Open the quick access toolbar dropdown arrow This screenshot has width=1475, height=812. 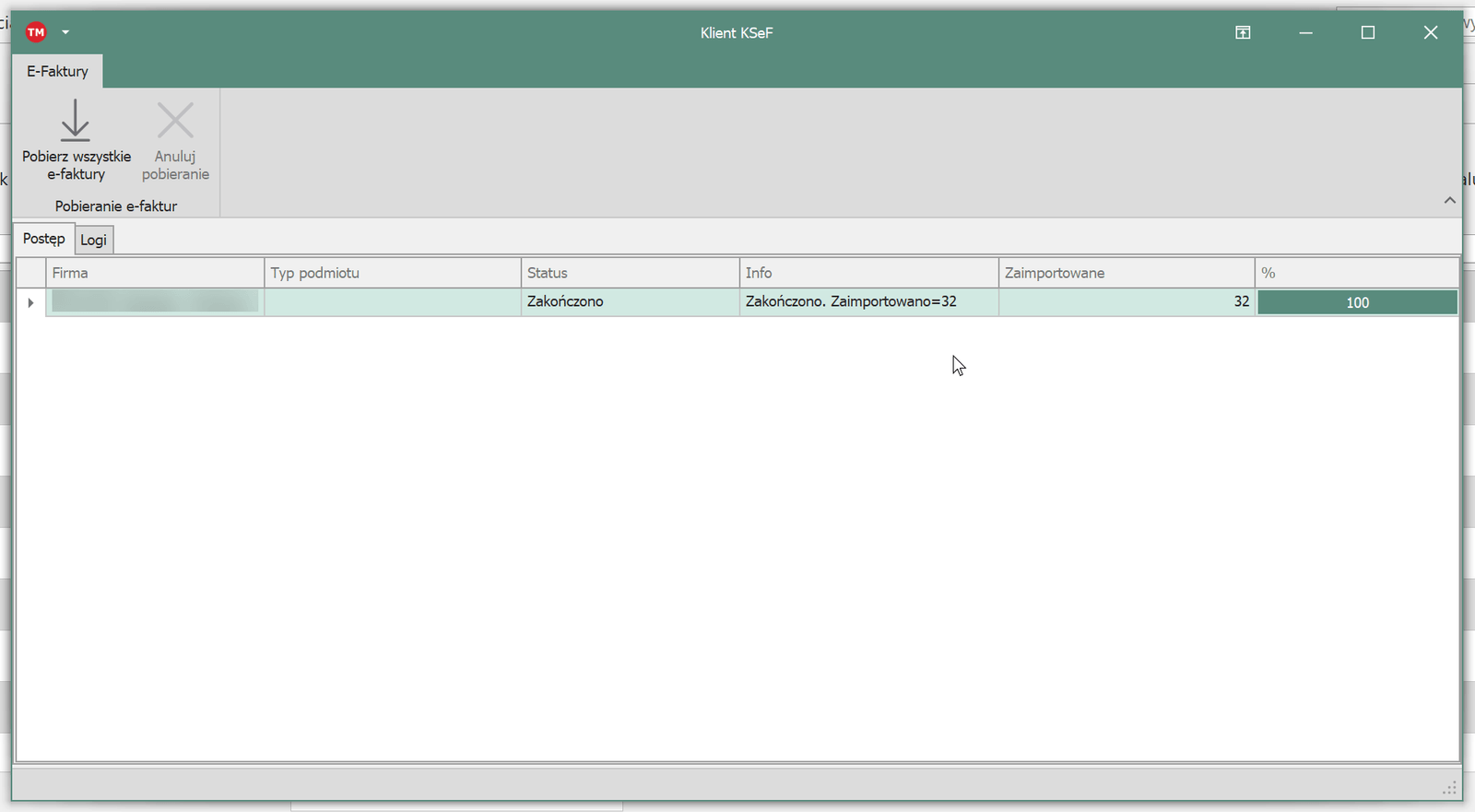65,32
